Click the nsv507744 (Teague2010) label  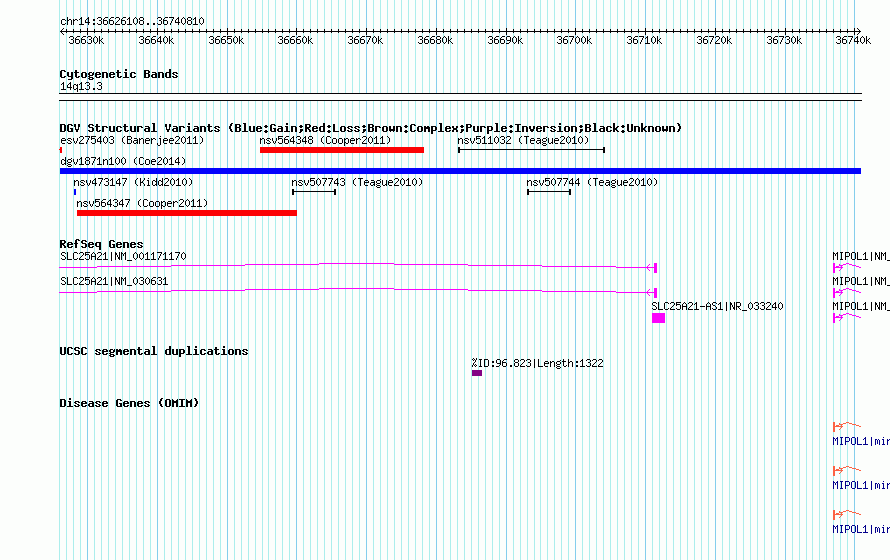(592, 182)
